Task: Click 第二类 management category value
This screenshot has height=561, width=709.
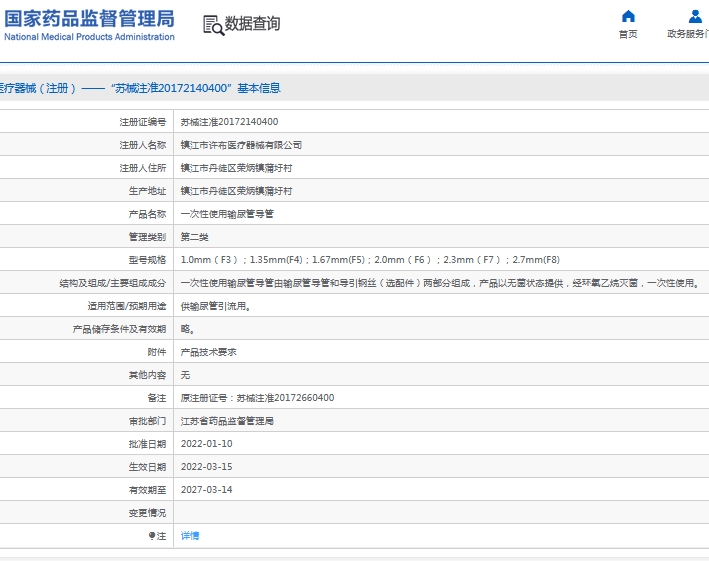Action: pos(194,237)
